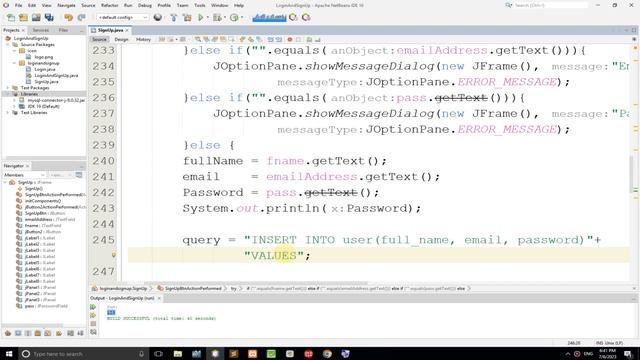
Task: Switch to the Services tab
Action: coord(40,30)
